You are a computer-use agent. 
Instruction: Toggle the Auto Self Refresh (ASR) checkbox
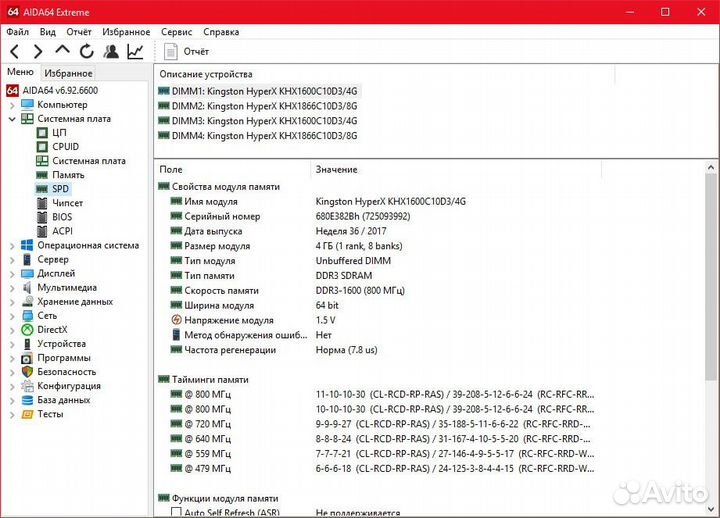tap(176, 512)
